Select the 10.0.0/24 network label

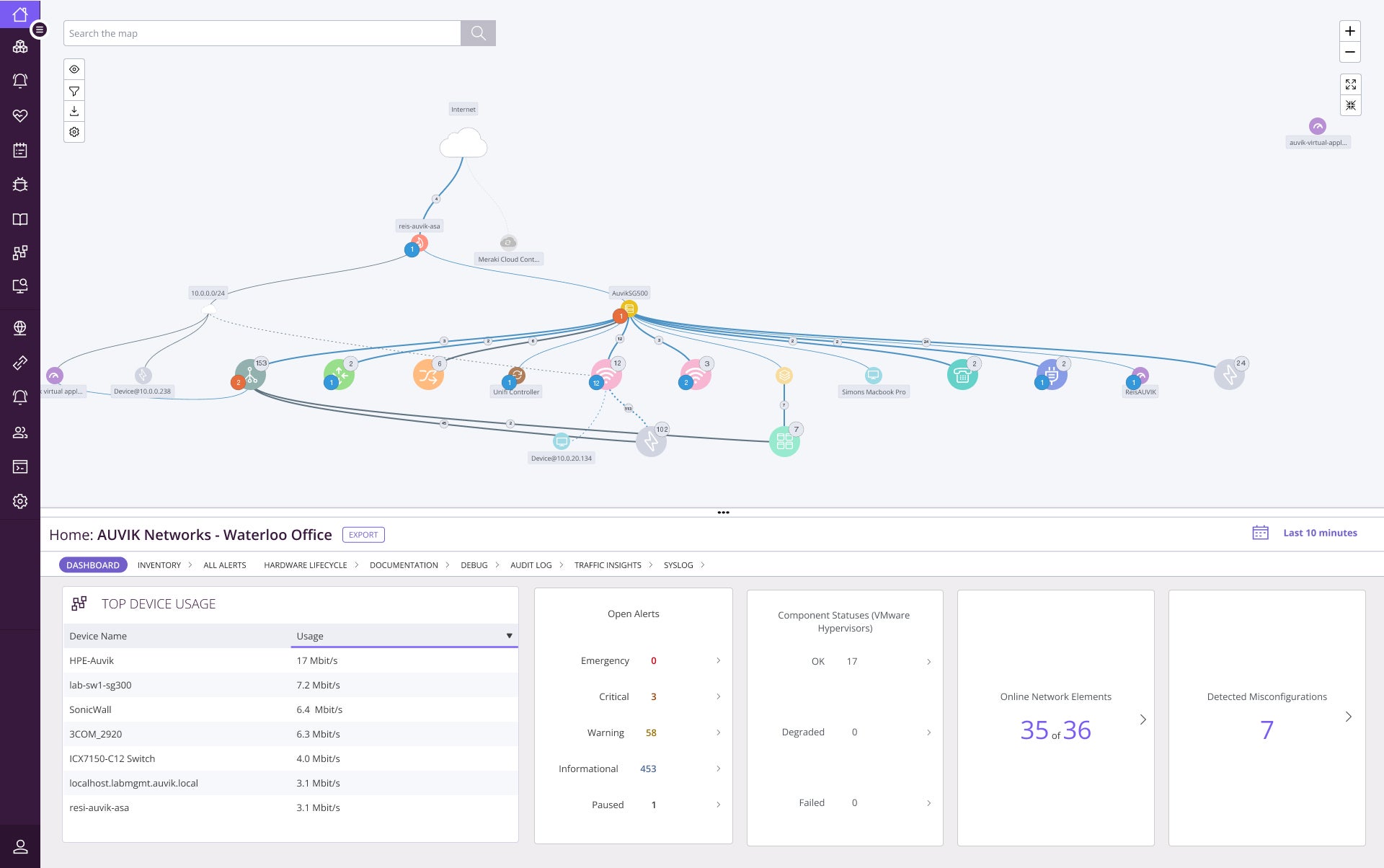[208, 293]
